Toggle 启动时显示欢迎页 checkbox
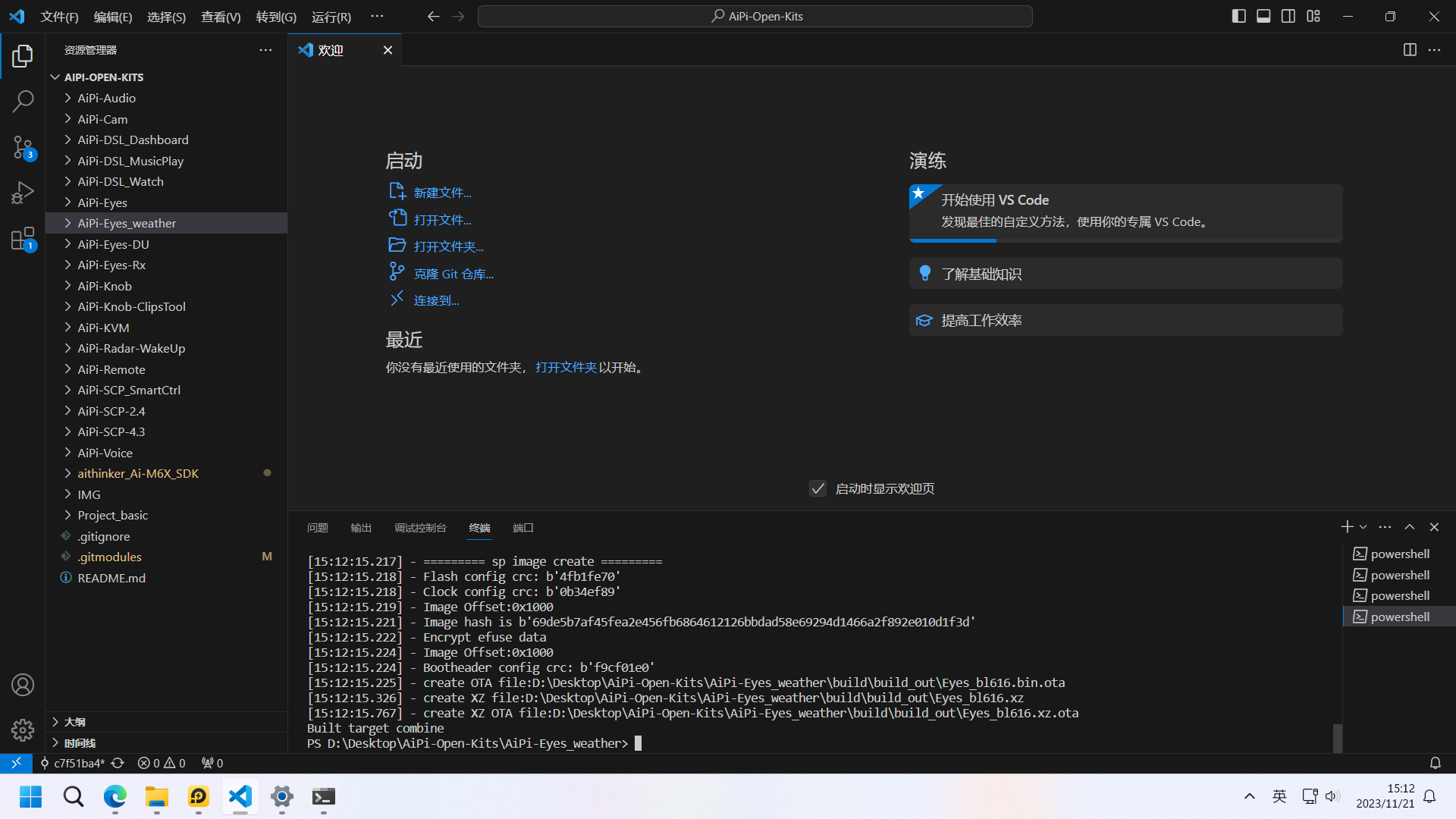The image size is (1456, 819). 817,488
